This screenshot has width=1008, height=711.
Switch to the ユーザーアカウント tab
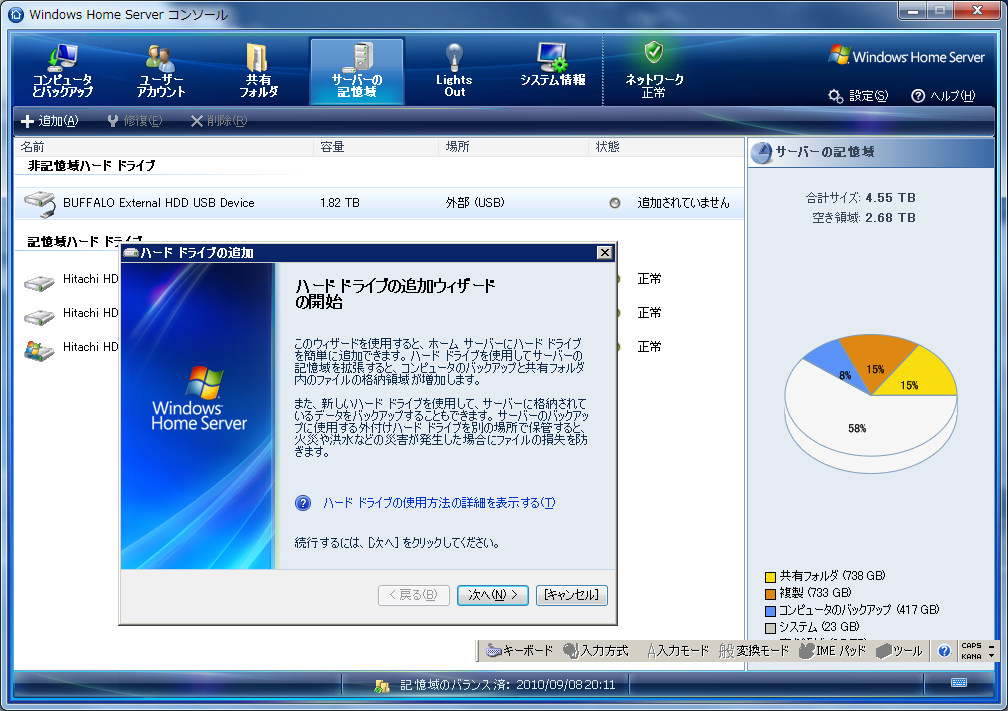[x=161, y=71]
